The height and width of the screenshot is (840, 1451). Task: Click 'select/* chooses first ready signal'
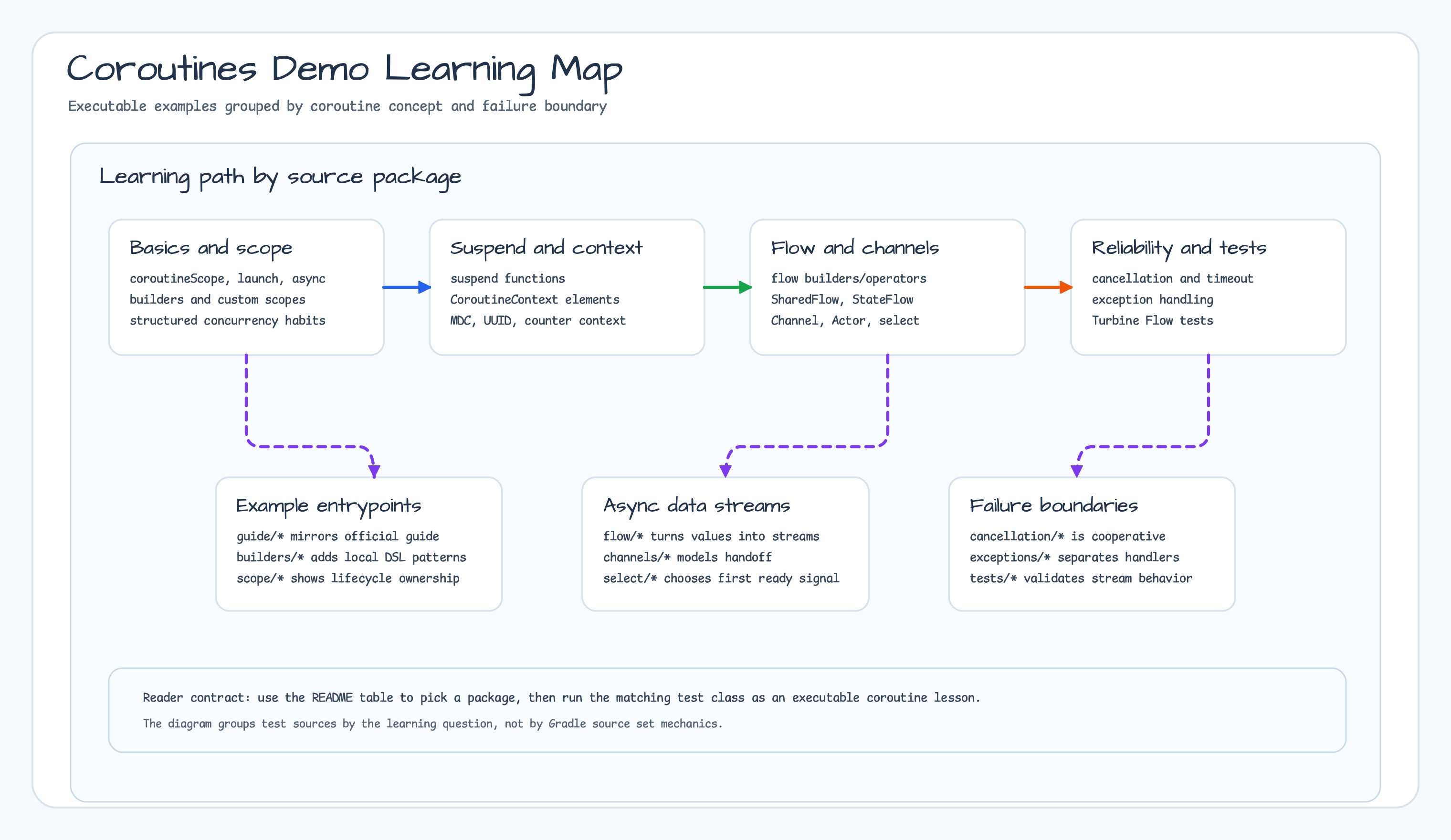coord(721,578)
